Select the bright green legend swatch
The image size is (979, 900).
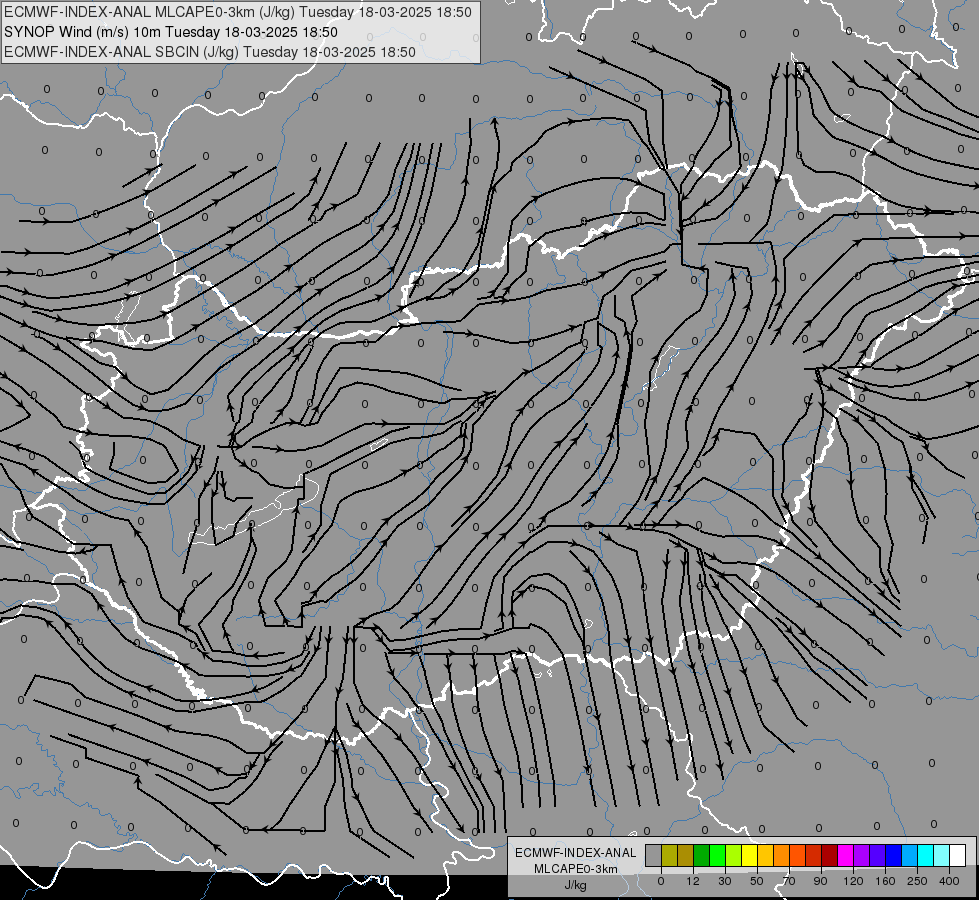pyautogui.click(x=717, y=855)
